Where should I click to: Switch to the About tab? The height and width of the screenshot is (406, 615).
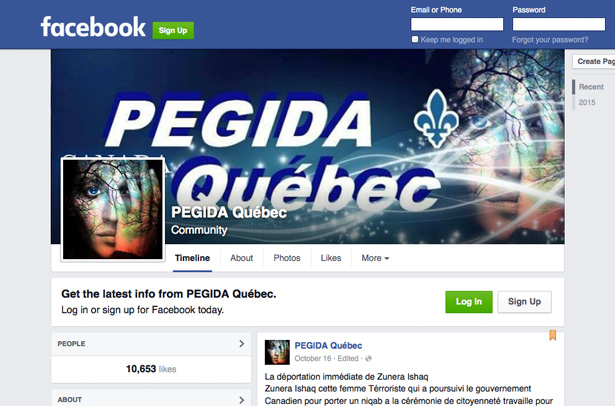tap(241, 258)
